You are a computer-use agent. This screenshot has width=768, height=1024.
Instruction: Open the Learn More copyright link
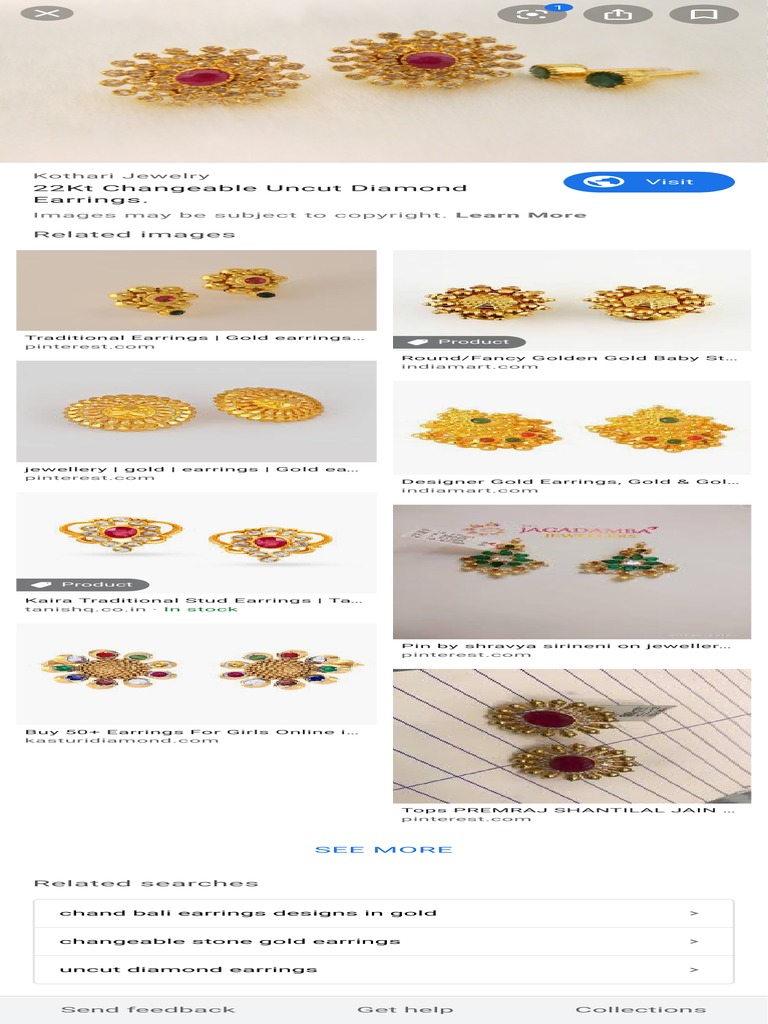[520, 215]
